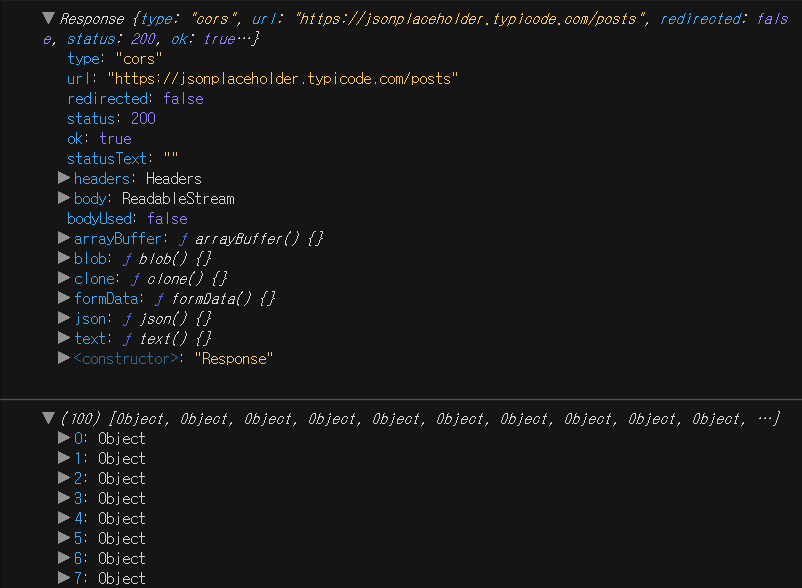Select the bodyUsed false value
This screenshot has width=802, height=588.
(x=167, y=219)
